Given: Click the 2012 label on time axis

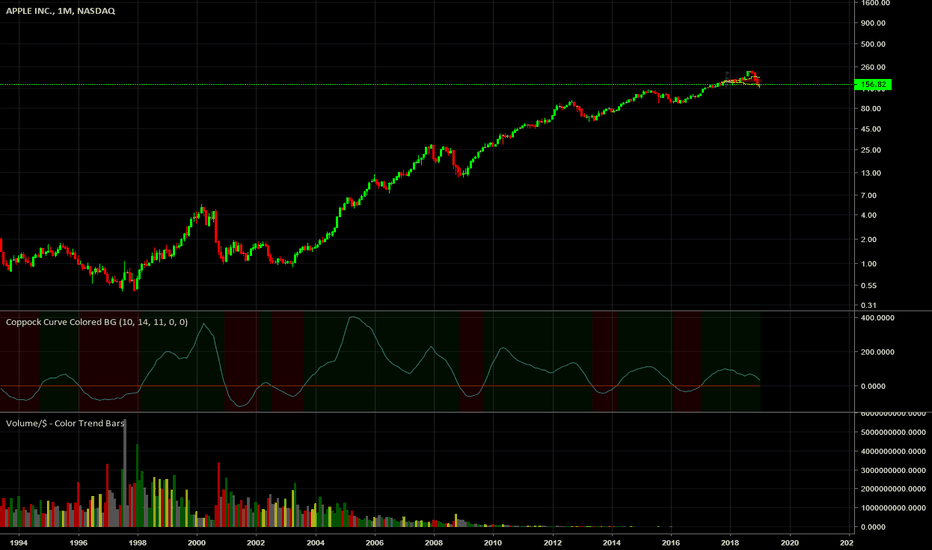Looking at the screenshot, I should tap(552, 543).
